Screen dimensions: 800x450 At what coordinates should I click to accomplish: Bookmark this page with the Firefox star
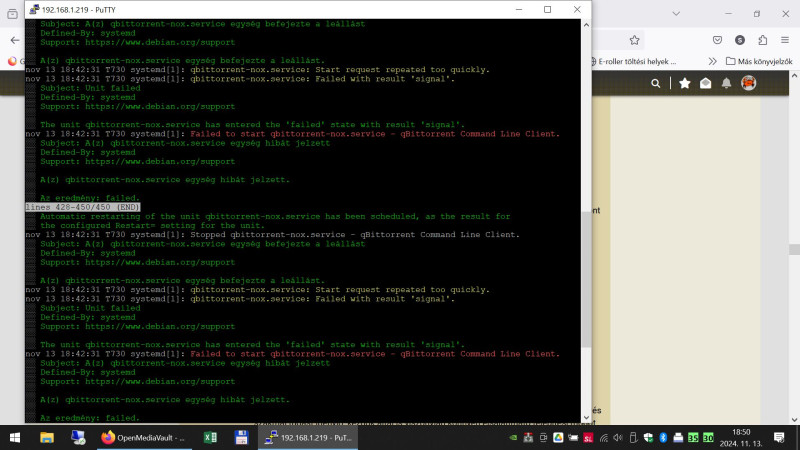click(x=634, y=40)
